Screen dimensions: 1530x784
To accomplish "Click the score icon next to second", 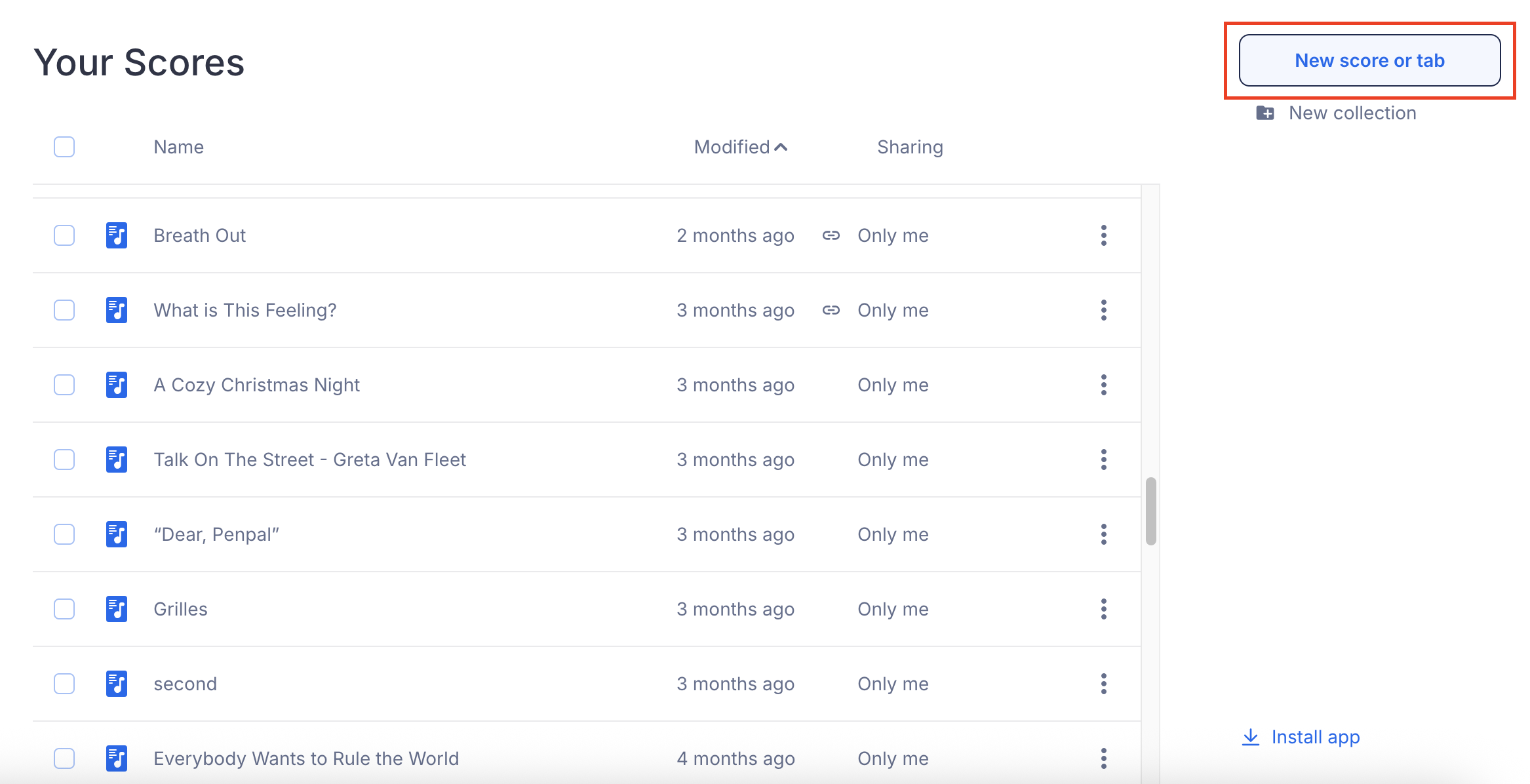I will click(x=116, y=684).
